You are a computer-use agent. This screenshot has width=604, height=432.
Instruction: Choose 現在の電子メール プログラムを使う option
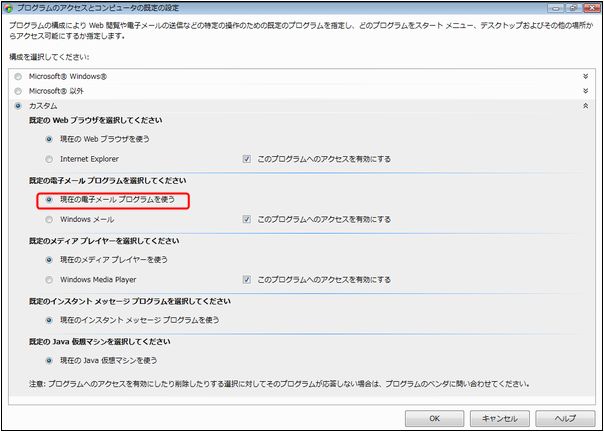click(49, 200)
